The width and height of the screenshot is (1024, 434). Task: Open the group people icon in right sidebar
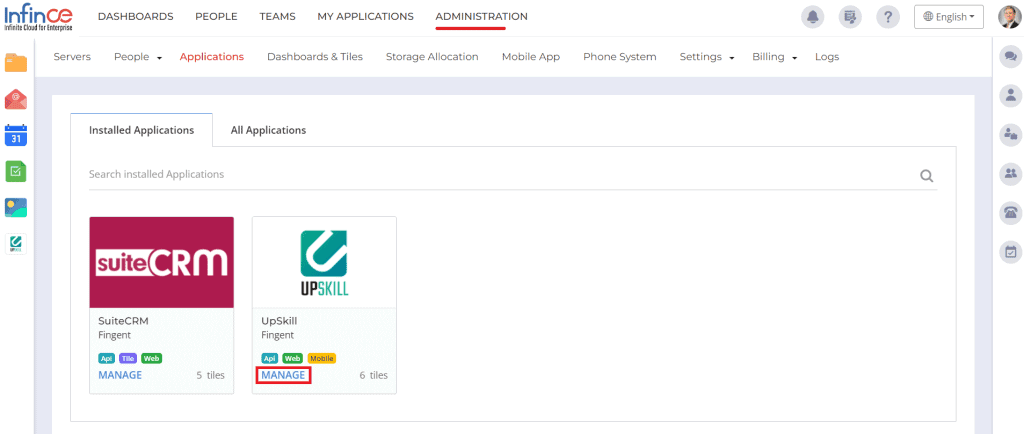pyautogui.click(x=1011, y=174)
